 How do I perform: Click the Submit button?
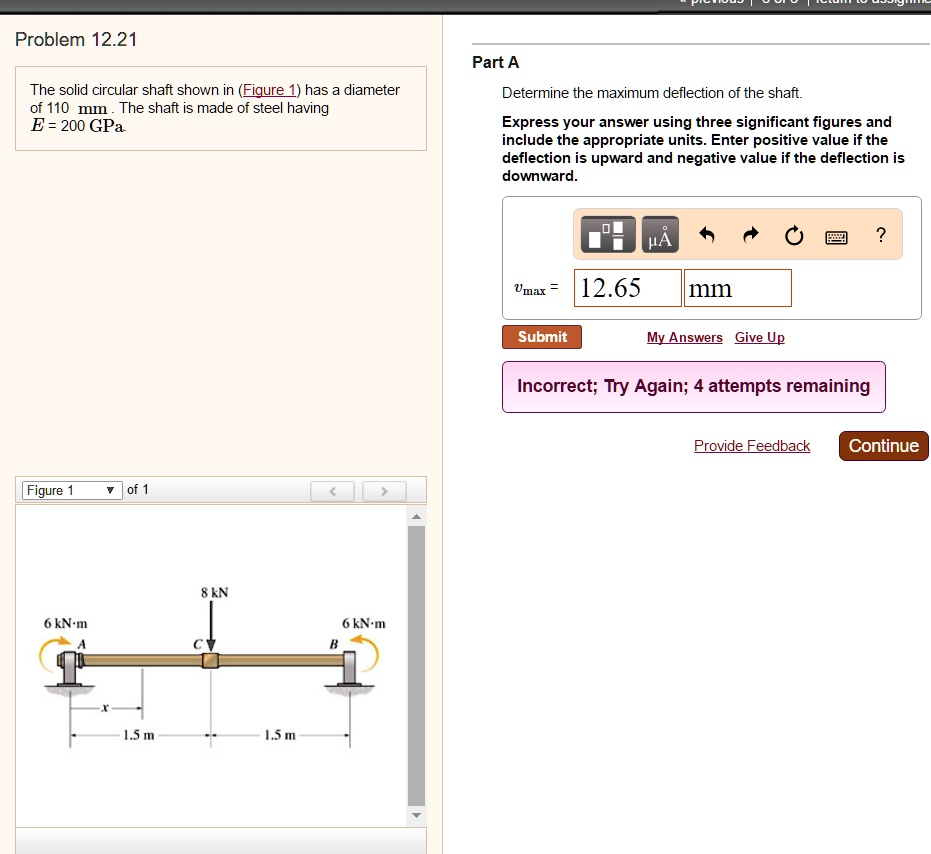click(x=542, y=337)
